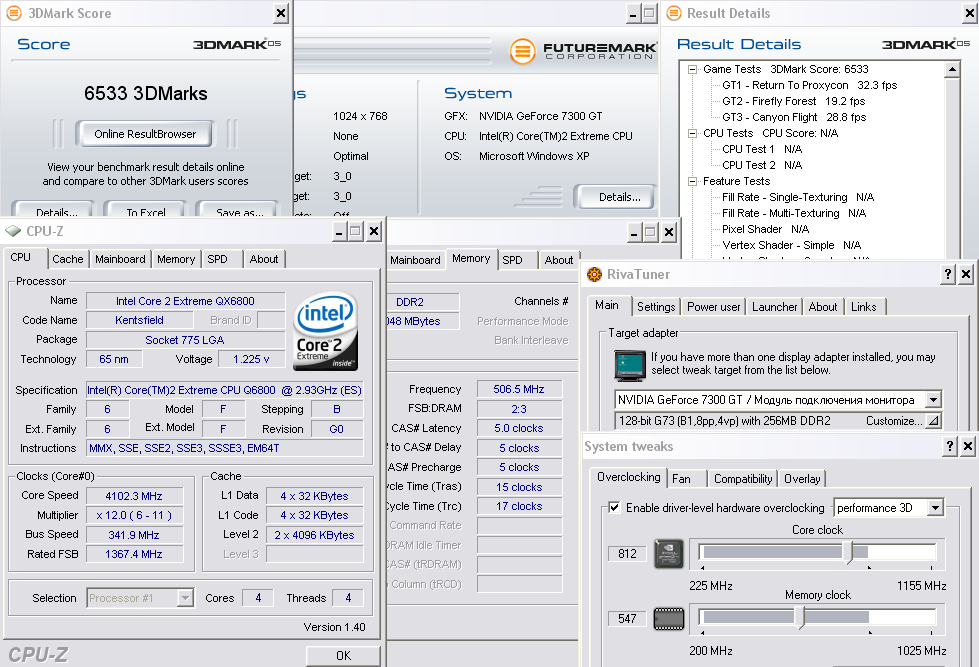Click the Intel Core 2 Extreme badge
Image resolution: width=979 pixels, height=667 pixels.
pyautogui.click(x=325, y=330)
